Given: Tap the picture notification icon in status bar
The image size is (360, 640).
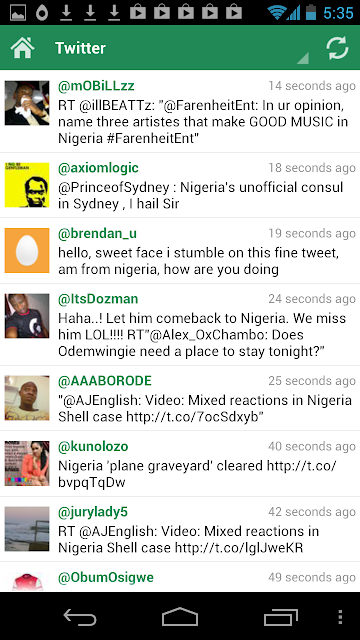Looking at the screenshot, I should coord(18,13).
